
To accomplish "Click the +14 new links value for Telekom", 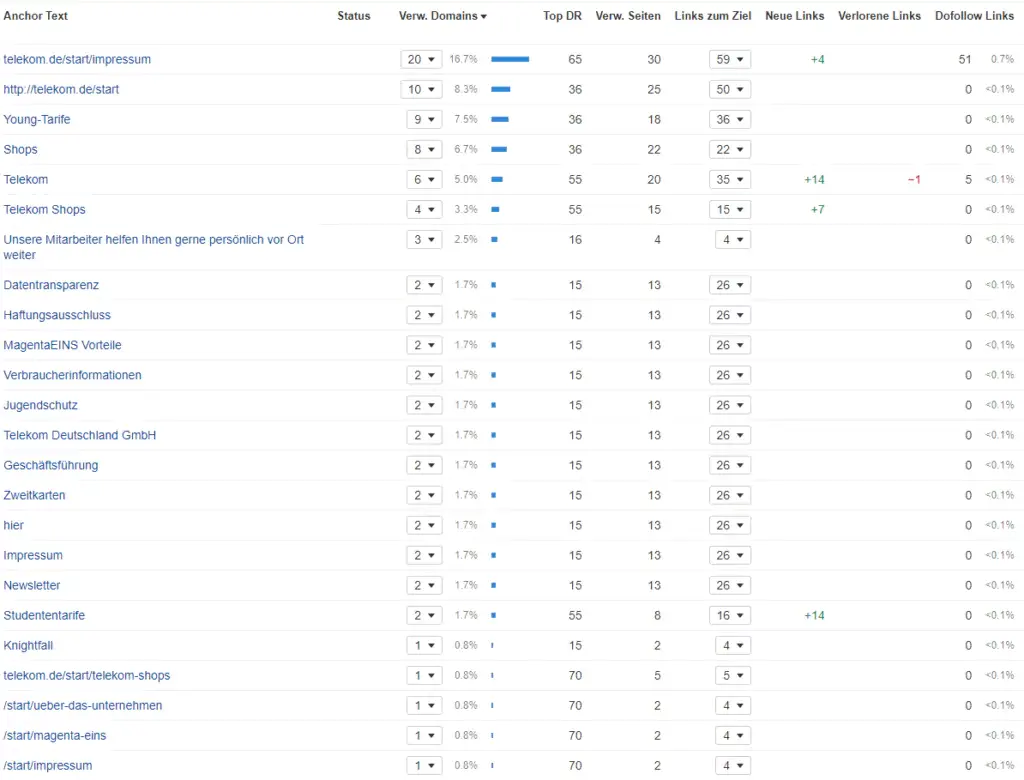I will [813, 180].
